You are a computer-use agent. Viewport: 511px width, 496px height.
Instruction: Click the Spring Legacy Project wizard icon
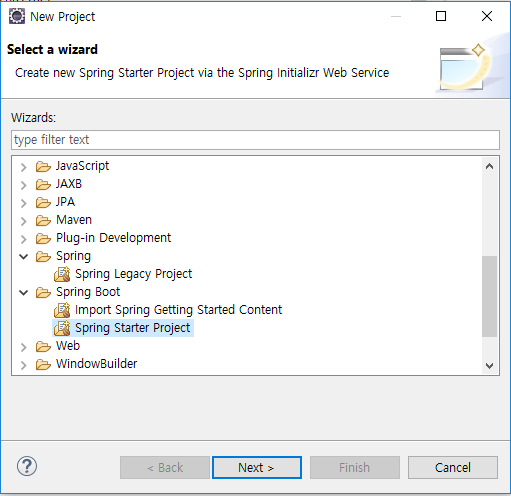point(62,274)
